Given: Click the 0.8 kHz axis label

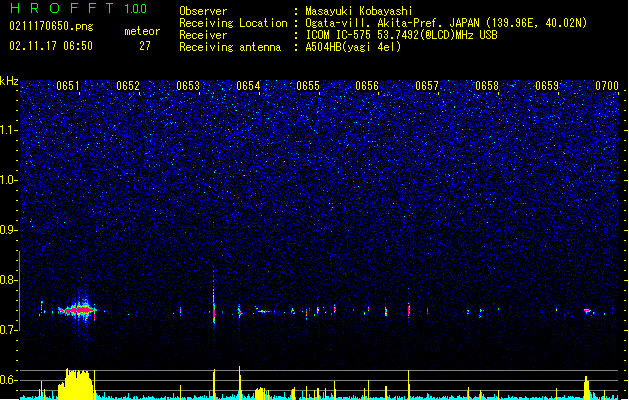Looking at the screenshot, I should 9,280.
